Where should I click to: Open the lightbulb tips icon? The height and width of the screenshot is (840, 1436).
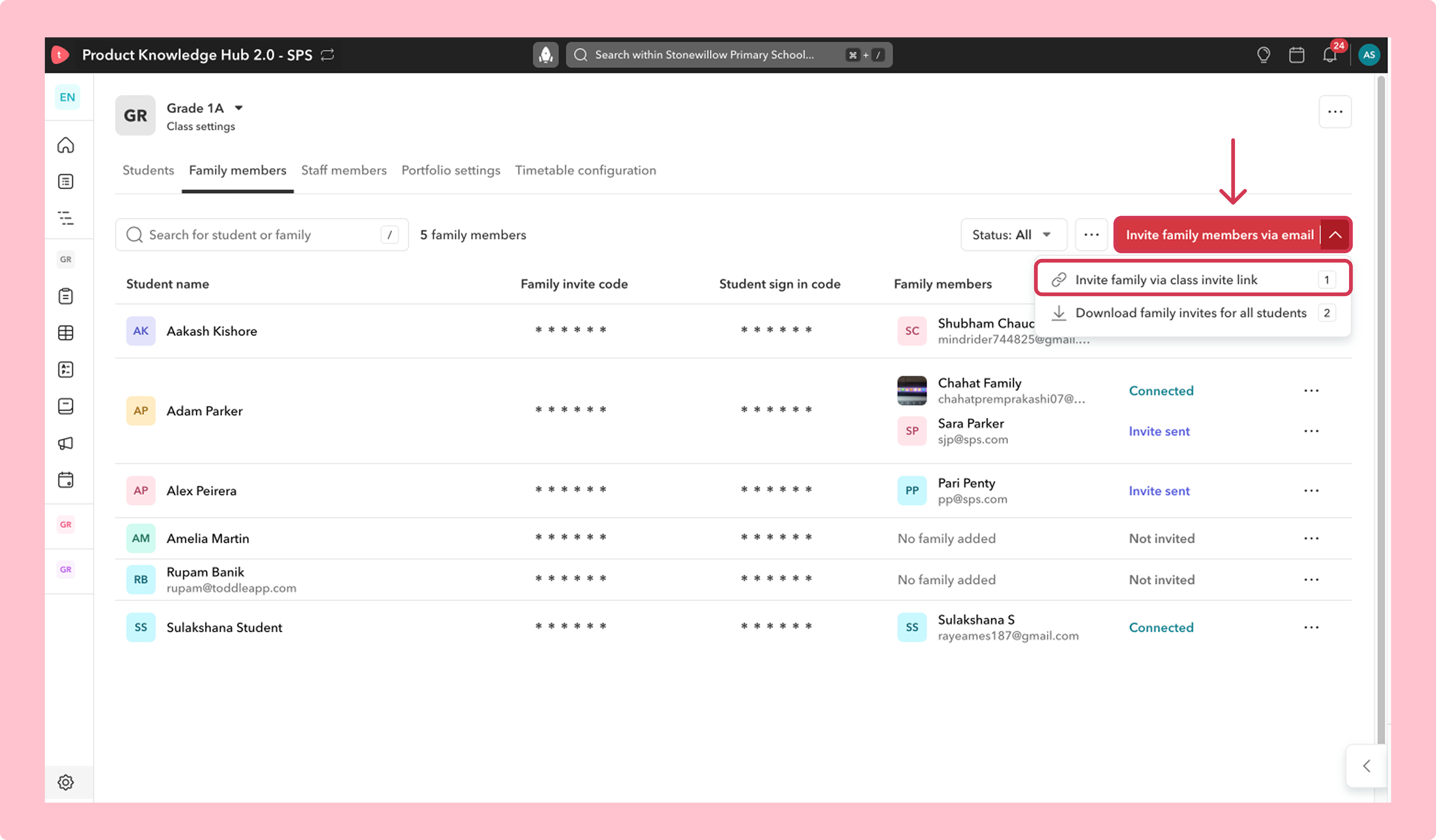(1263, 55)
